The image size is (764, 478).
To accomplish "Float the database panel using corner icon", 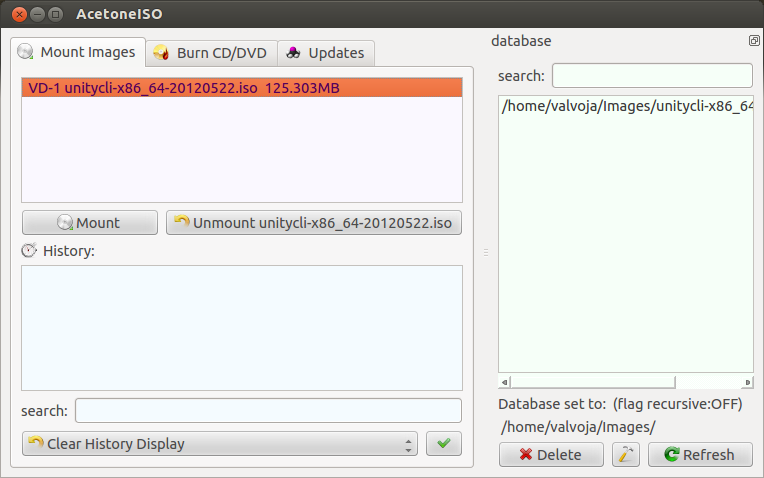I will point(754,41).
